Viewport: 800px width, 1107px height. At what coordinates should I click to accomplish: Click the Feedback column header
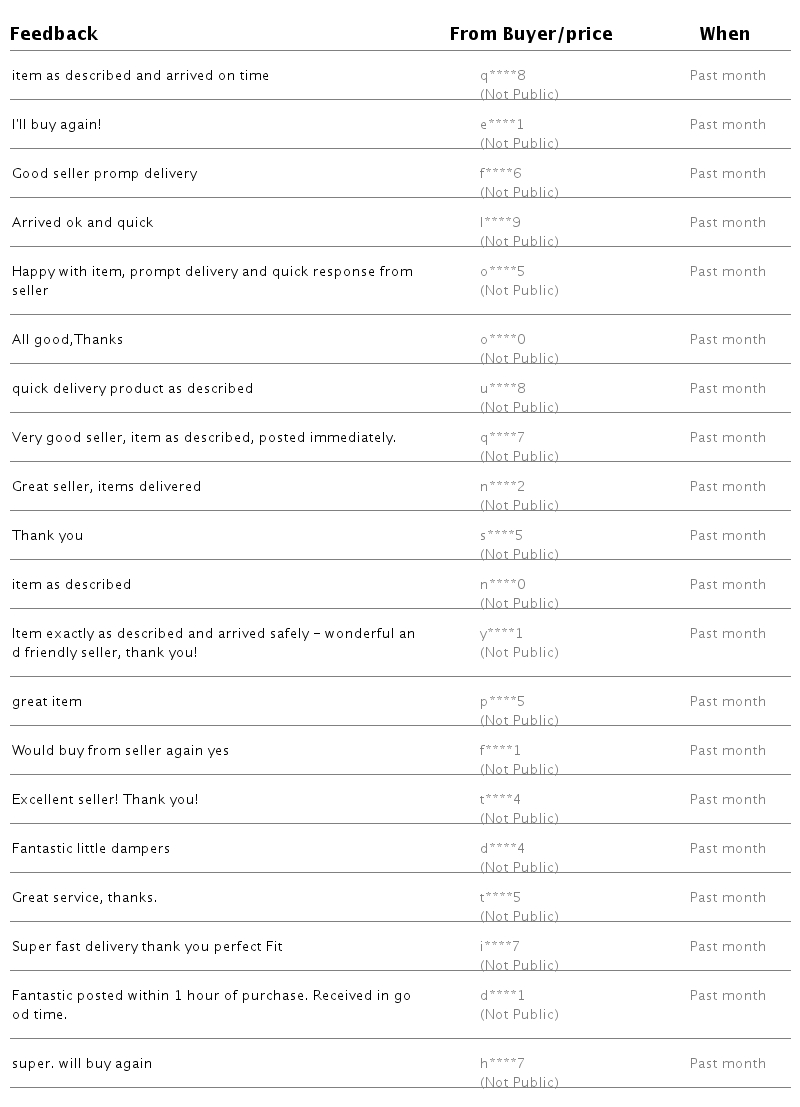coord(55,34)
